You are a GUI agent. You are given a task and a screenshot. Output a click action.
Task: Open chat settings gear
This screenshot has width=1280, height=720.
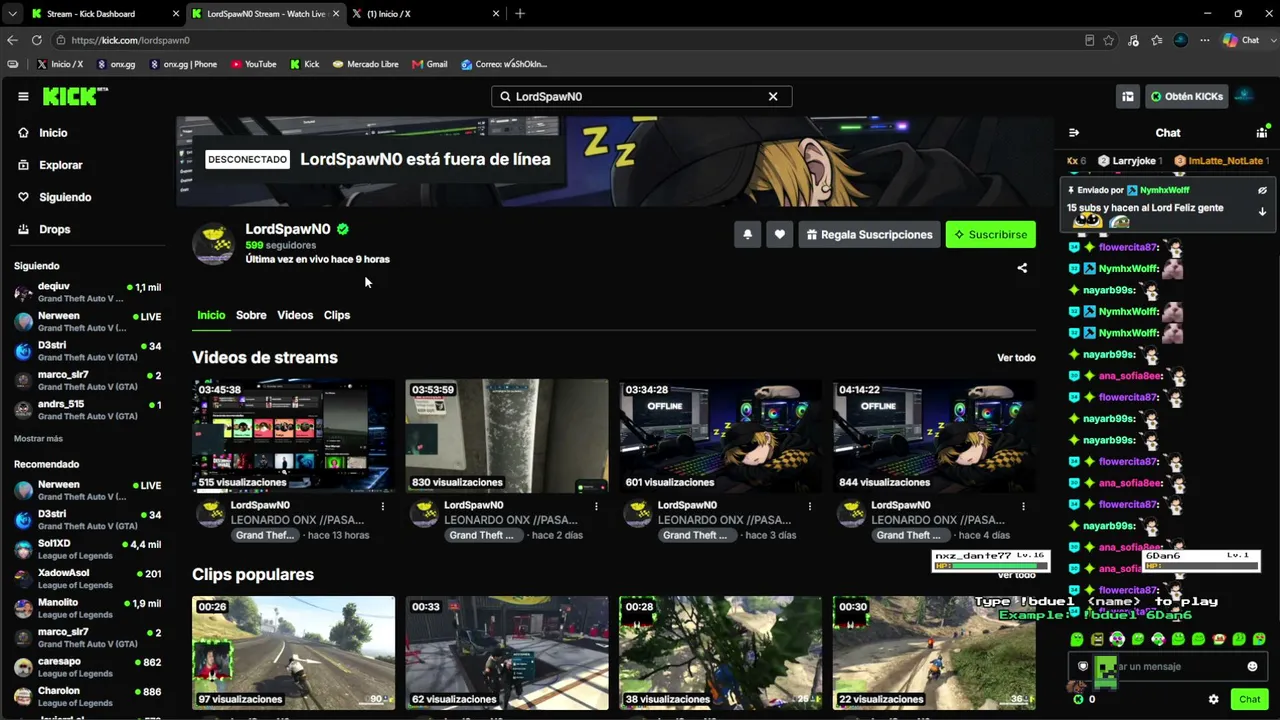pyautogui.click(x=1214, y=700)
